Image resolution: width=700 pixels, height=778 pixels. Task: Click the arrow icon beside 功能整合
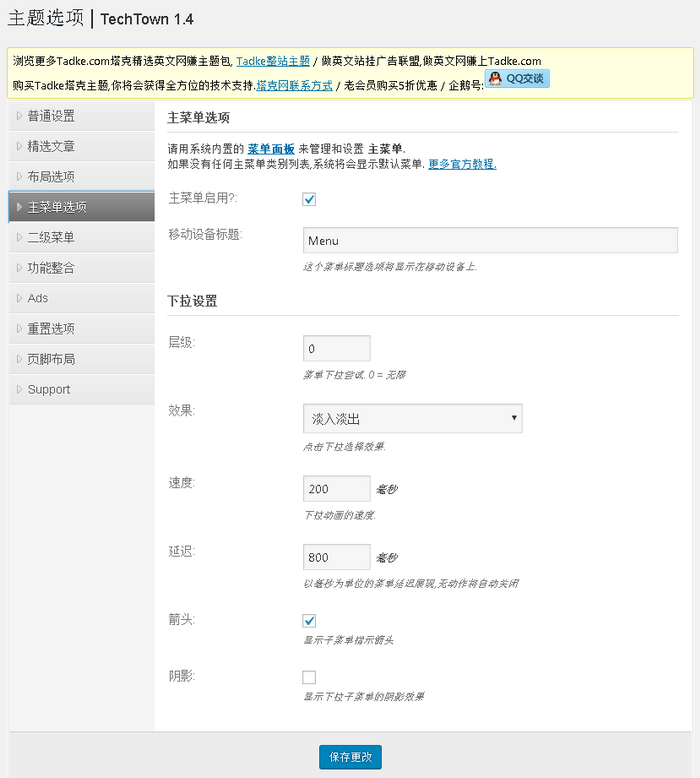pos(19,268)
